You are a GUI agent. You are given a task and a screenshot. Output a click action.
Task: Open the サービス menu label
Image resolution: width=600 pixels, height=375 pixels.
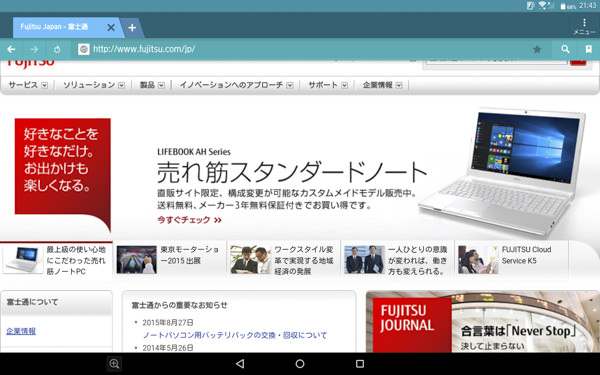23,85
